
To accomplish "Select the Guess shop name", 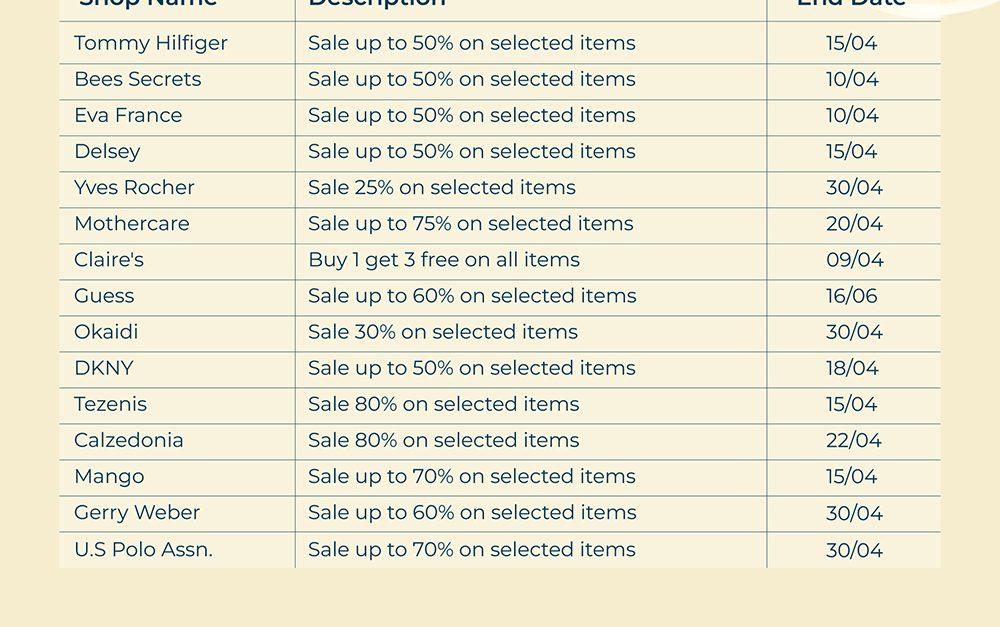I will tap(104, 295).
